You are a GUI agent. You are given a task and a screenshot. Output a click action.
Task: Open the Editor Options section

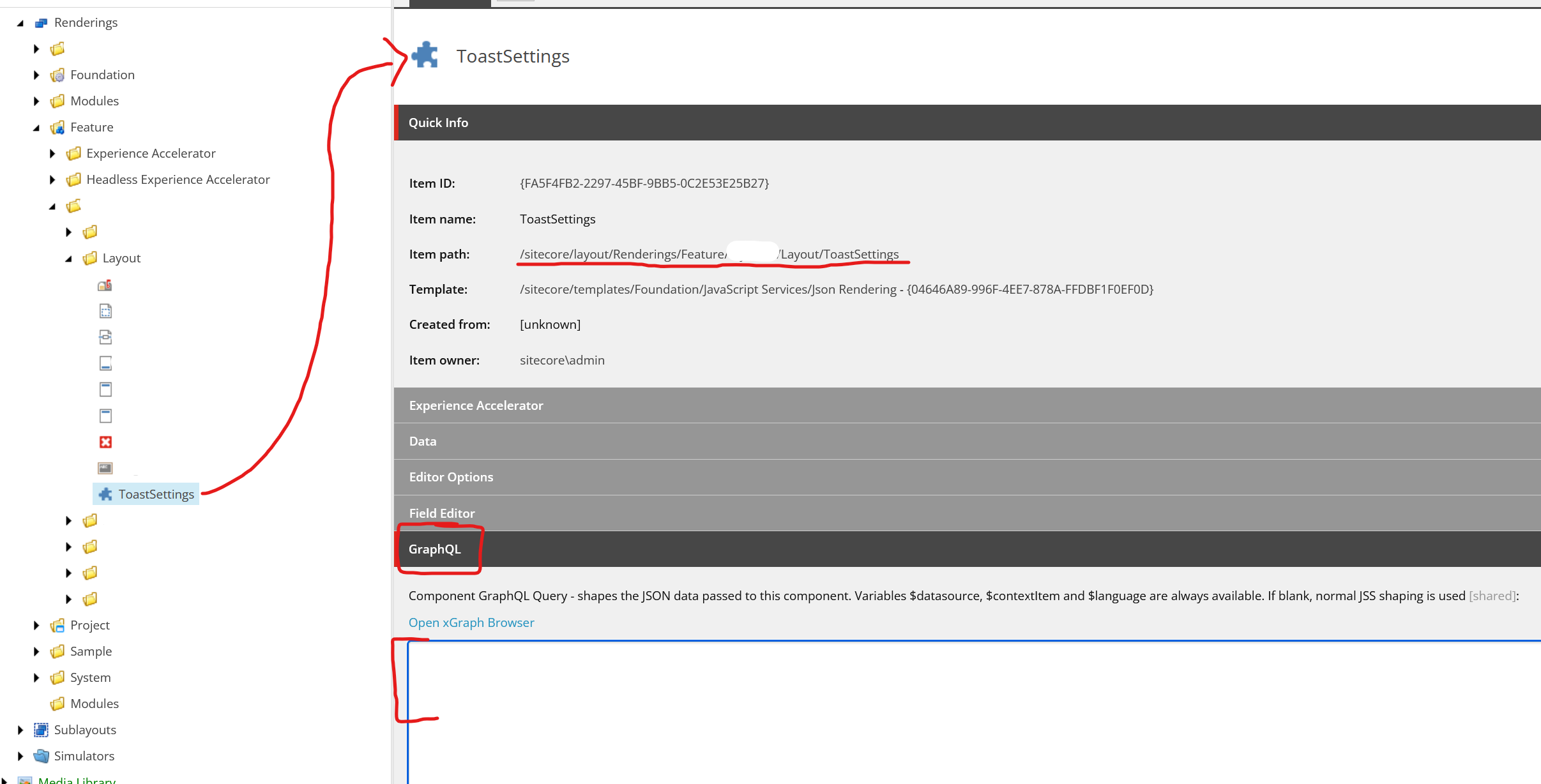[451, 477]
